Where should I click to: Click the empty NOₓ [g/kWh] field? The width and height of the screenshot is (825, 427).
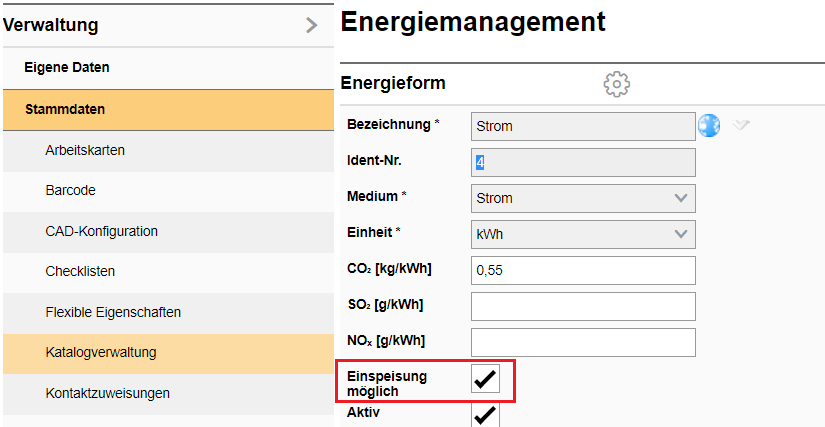coord(583,342)
